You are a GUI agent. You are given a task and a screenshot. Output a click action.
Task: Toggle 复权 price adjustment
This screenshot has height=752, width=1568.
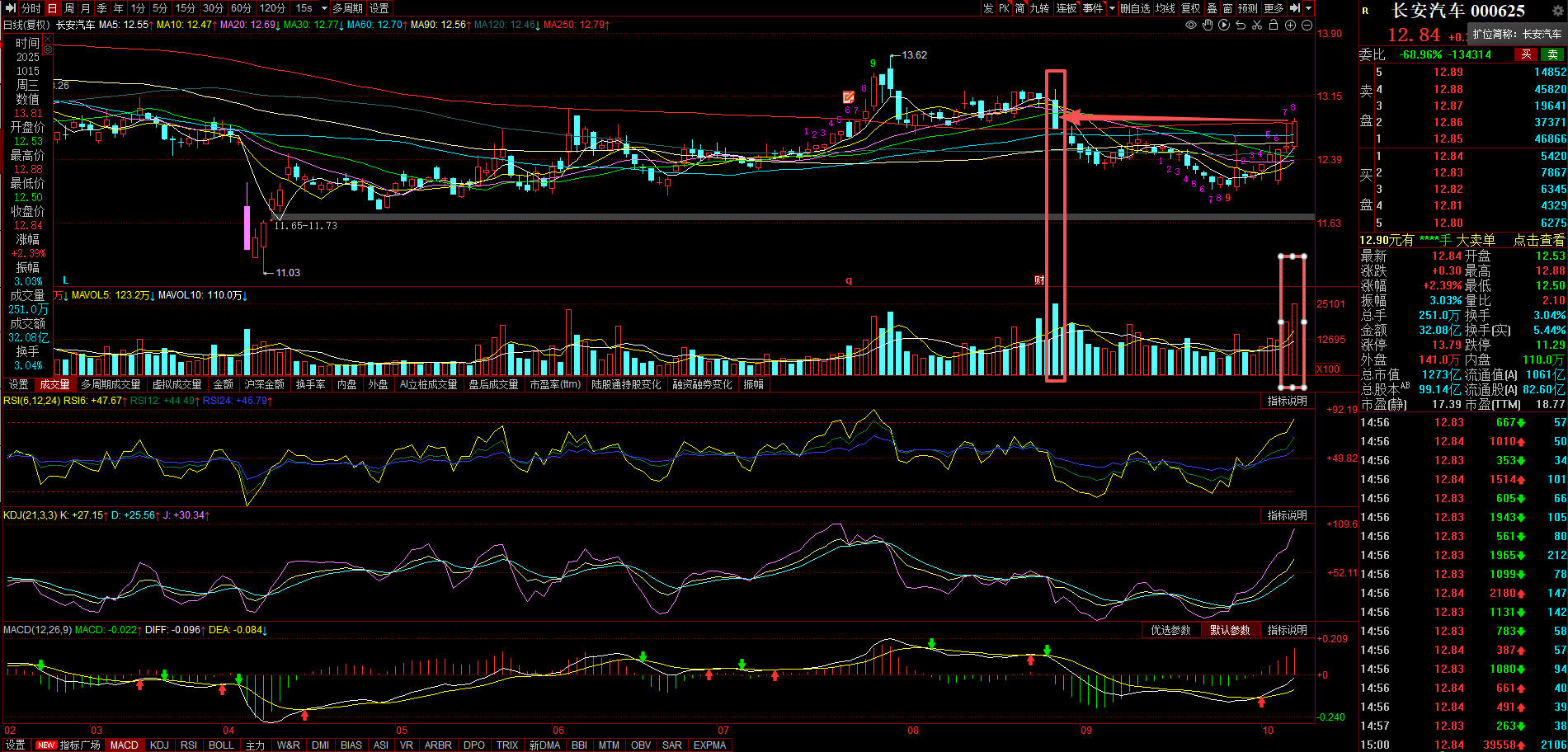(x=1191, y=8)
